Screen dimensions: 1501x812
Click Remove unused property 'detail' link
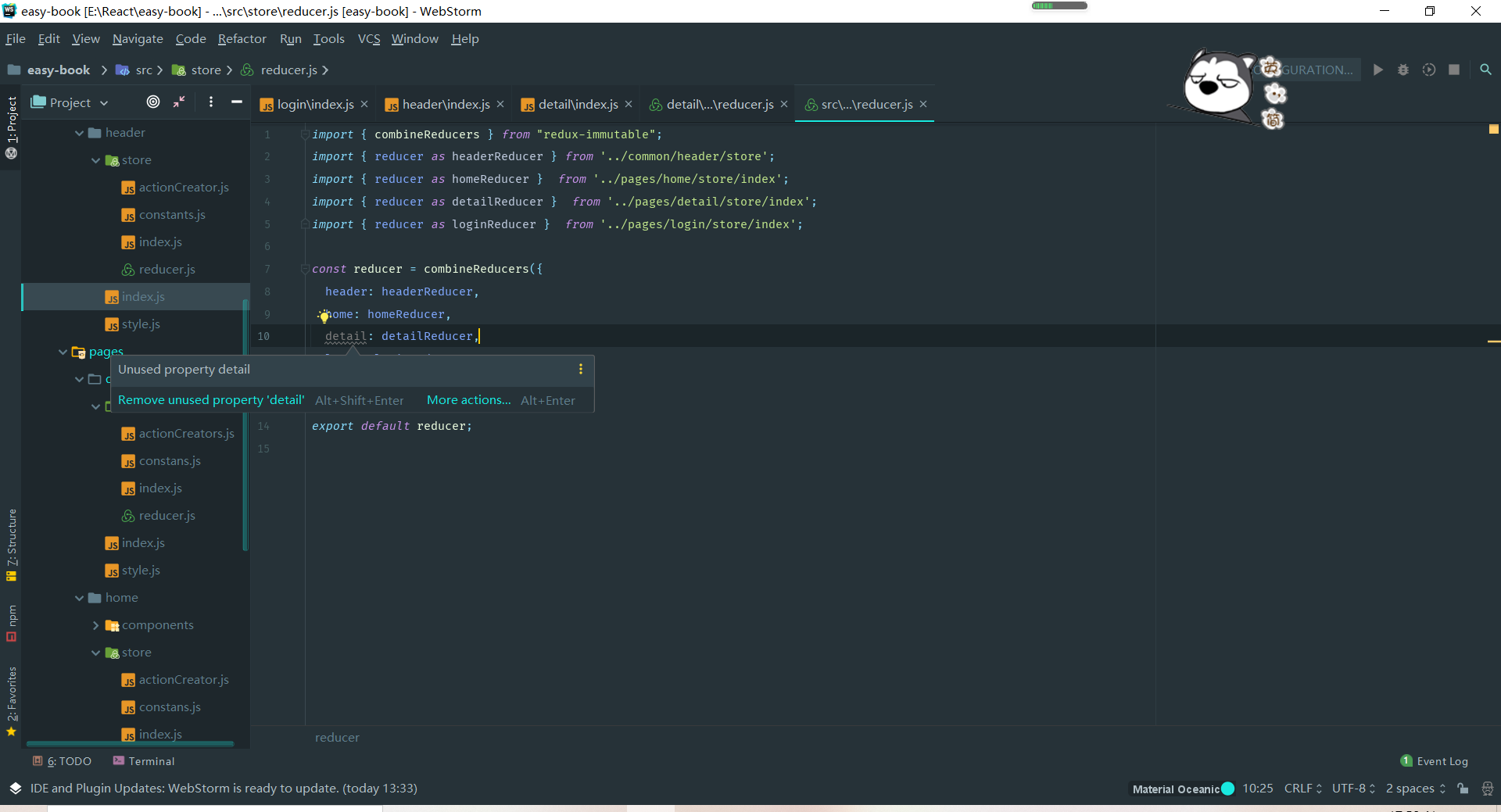(211, 400)
